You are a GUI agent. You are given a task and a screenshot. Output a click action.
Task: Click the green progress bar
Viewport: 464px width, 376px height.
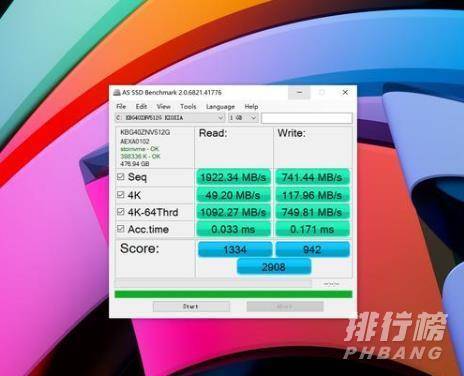point(233,294)
